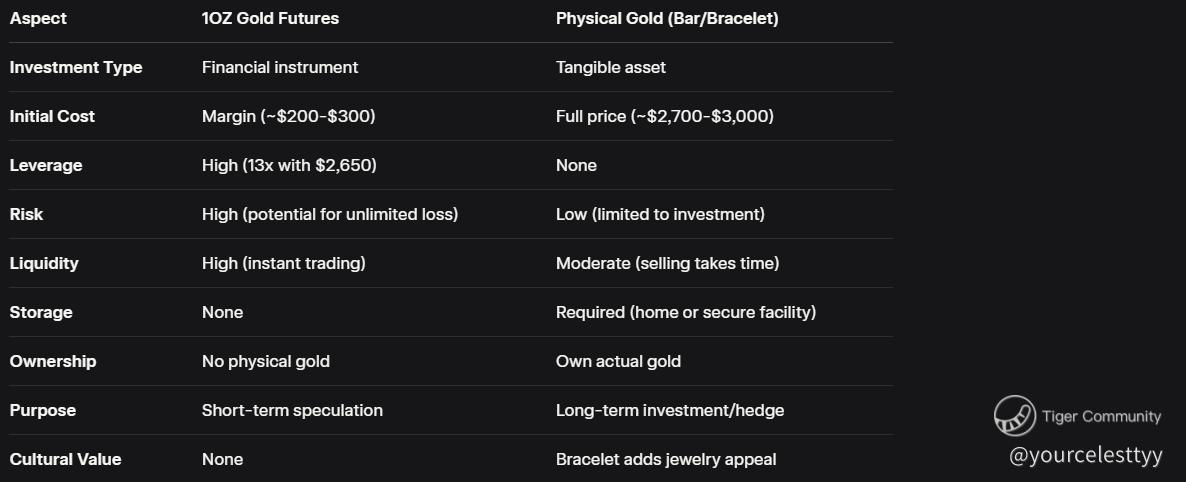This screenshot has height=482, width=1186.
Task: Select the Aspect column header
Action: point(38,18)
